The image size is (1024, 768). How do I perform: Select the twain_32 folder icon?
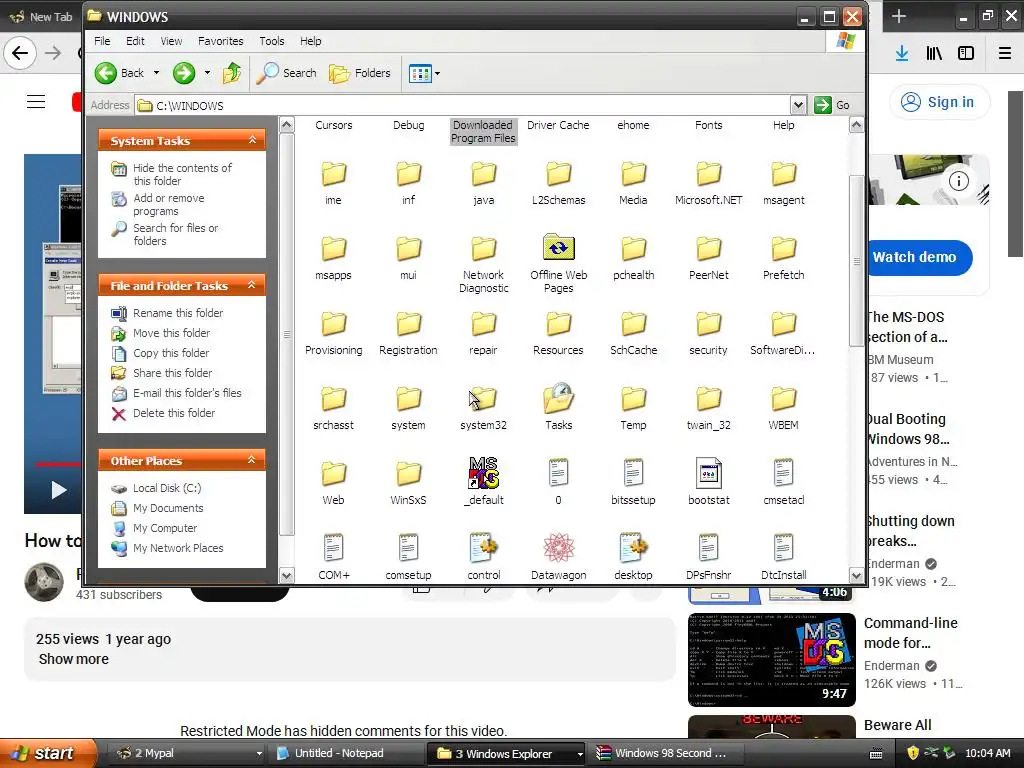(x=709, y=398)
